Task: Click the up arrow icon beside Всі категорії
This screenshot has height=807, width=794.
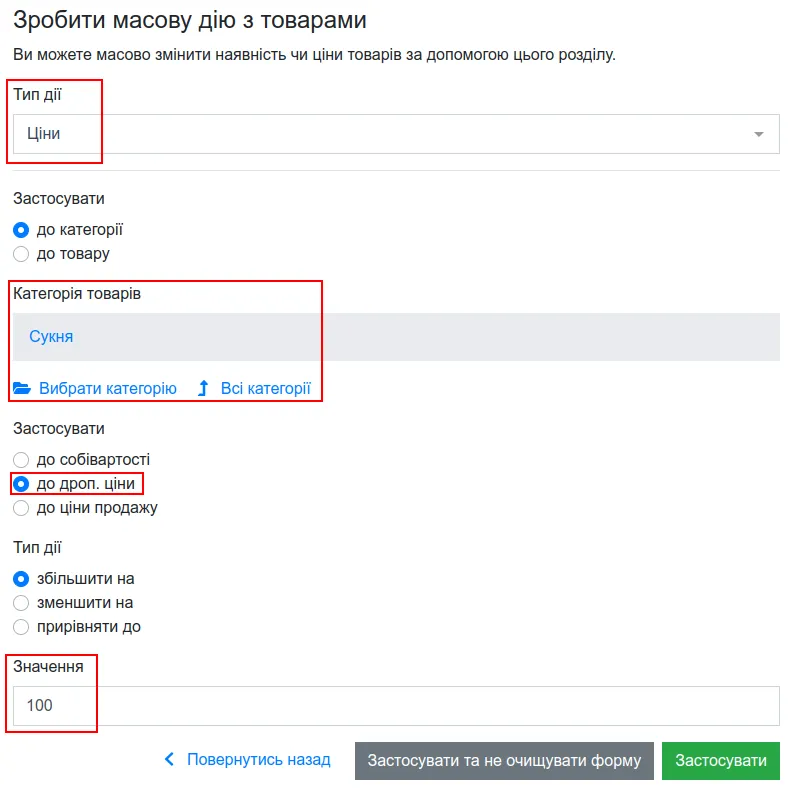Action: point(203,388)
